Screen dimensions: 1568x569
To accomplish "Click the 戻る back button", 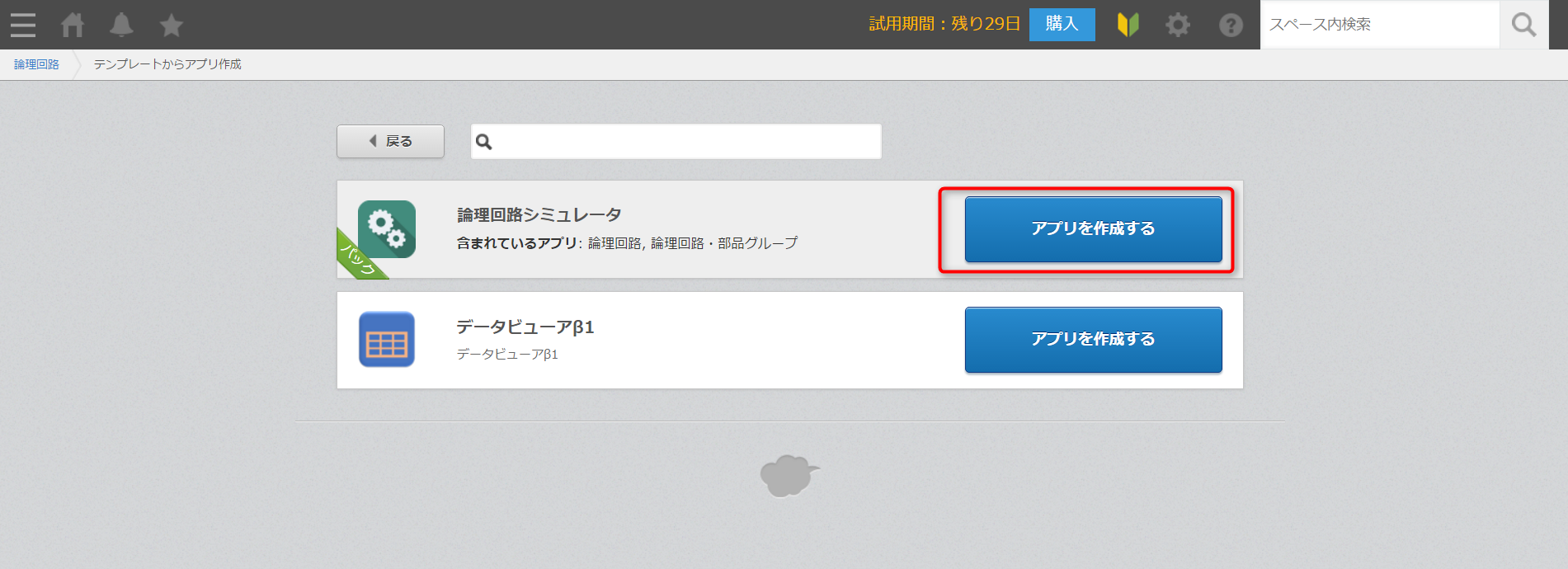I will [x=390, y=141].
